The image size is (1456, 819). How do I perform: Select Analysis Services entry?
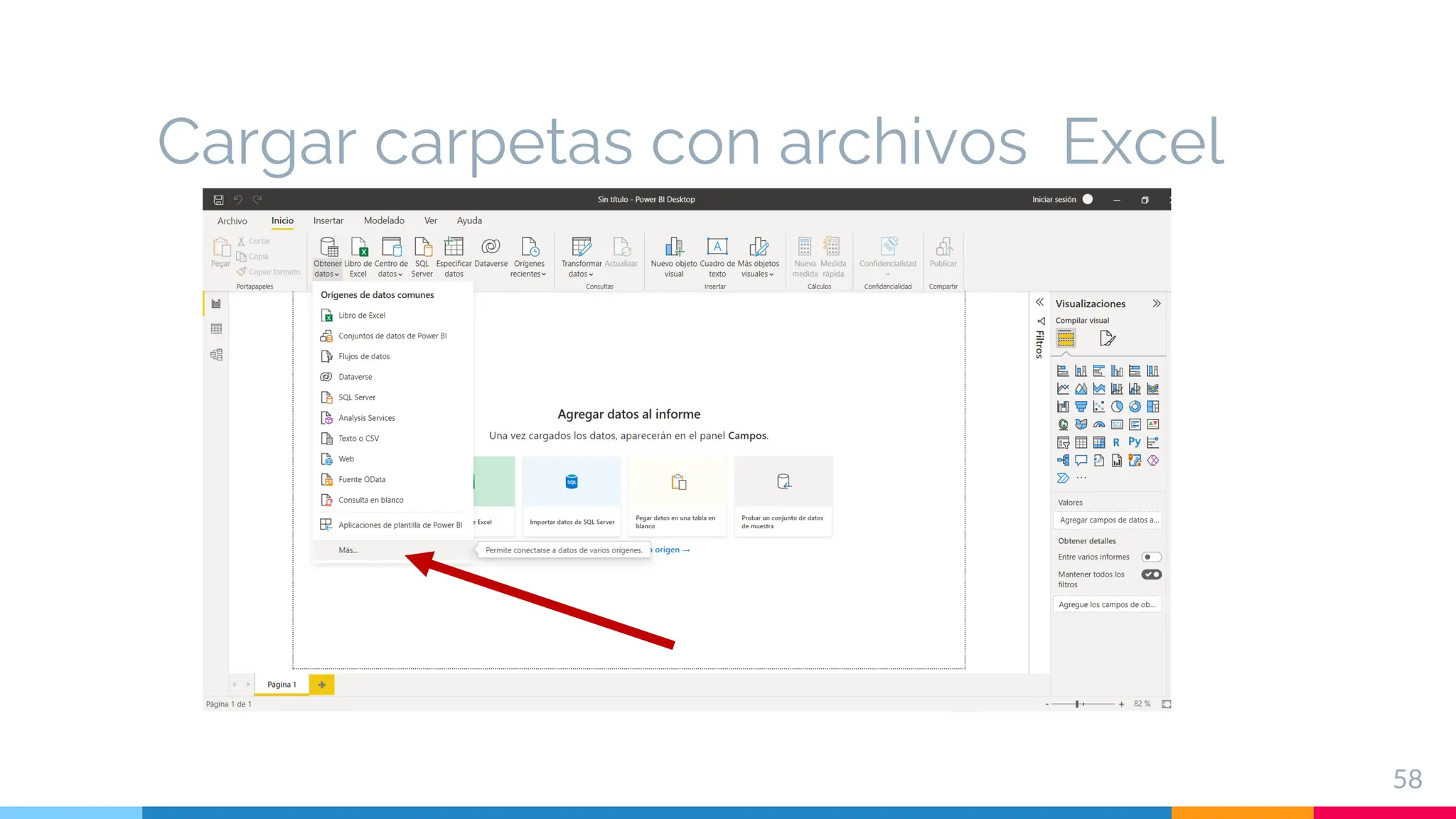[392, 419]
